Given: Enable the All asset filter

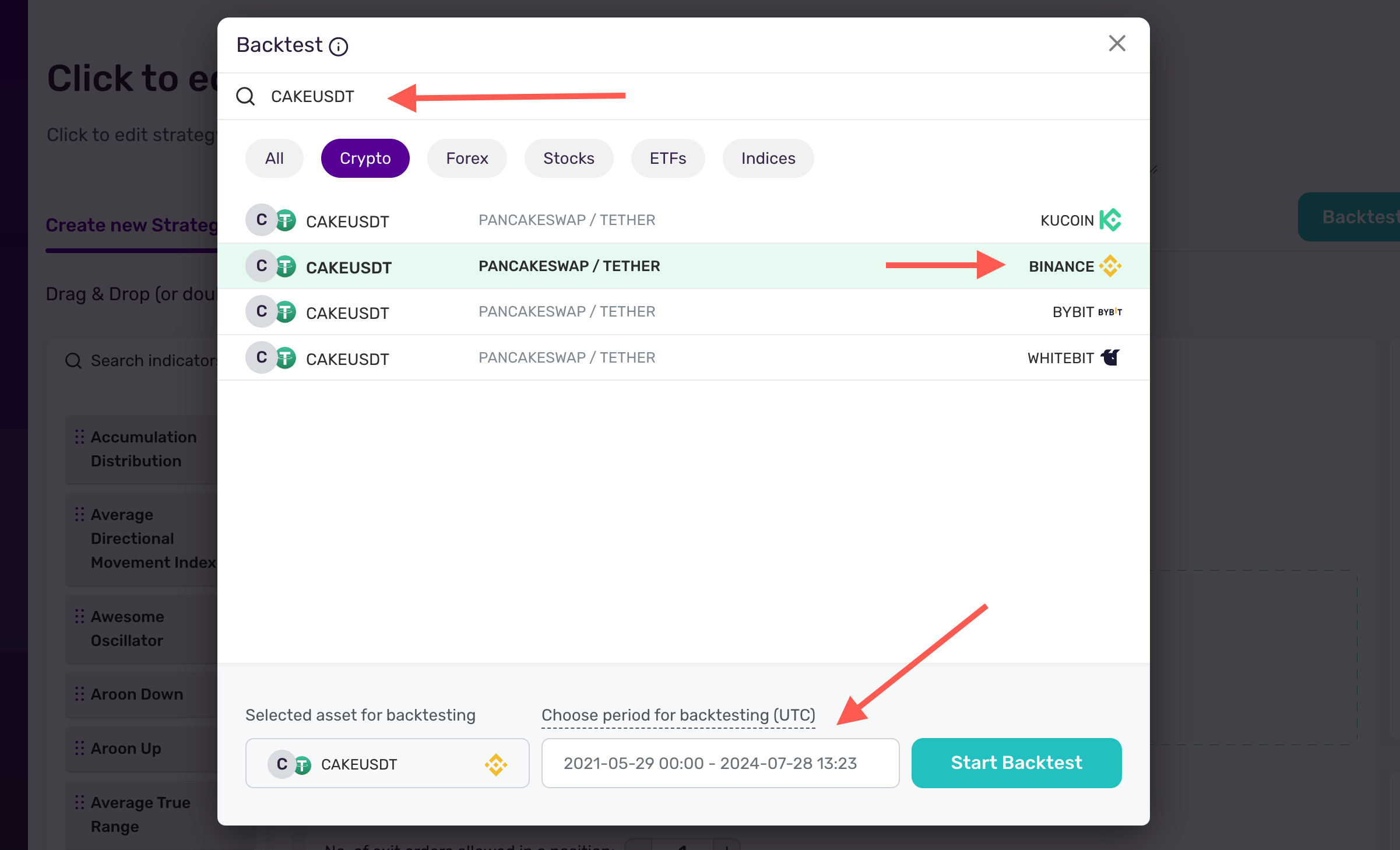Looking at the screenshot, I should tap(274, 158).
